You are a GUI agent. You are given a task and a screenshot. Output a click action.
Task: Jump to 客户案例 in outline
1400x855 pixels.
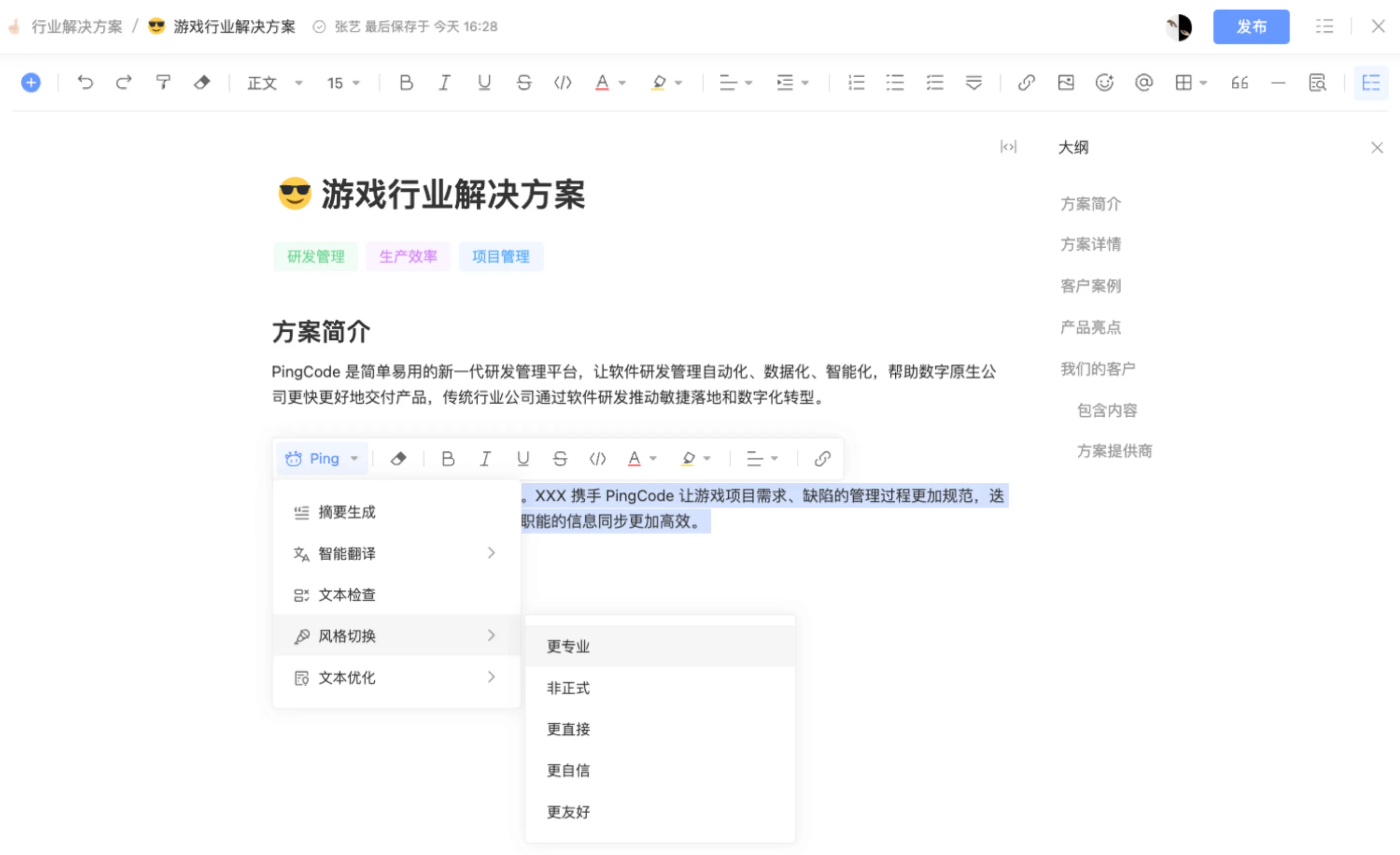click(1091, 286)
